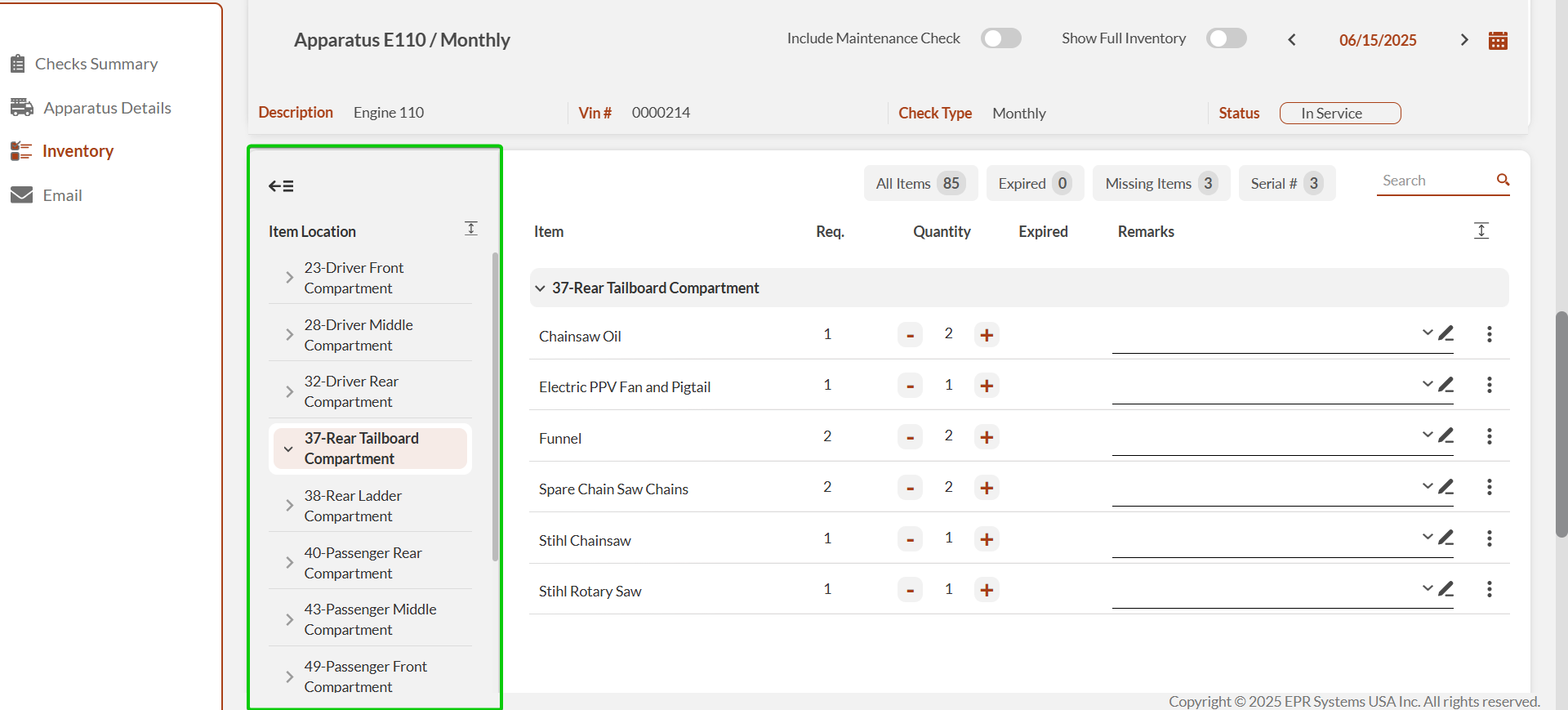This screenshot has width=1568, height=710.
Task: Click the edit pencil for Chainsaw Oil remarks
Action: click(x=1445, y=333)
